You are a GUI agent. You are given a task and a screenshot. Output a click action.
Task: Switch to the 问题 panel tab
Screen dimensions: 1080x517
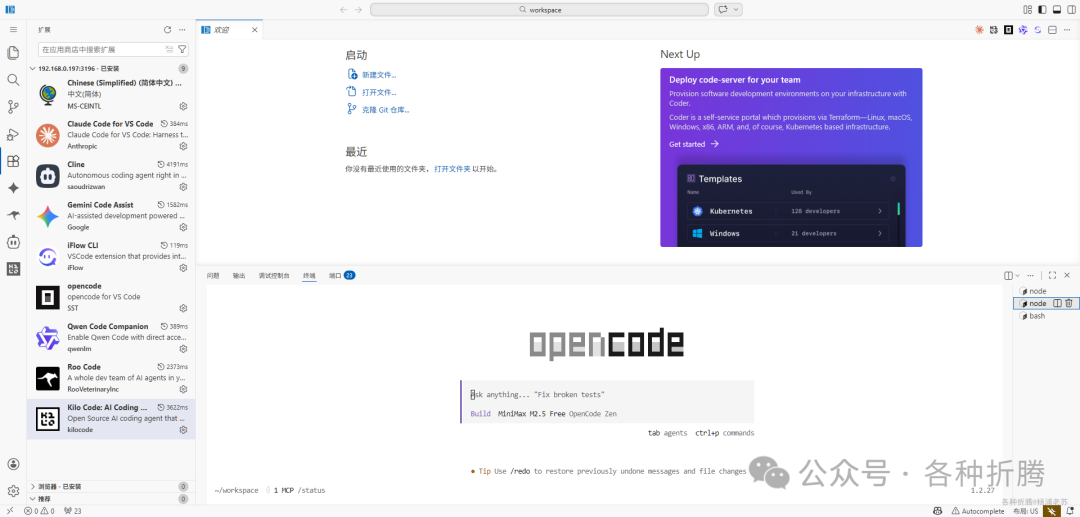[x=213, y=275]
